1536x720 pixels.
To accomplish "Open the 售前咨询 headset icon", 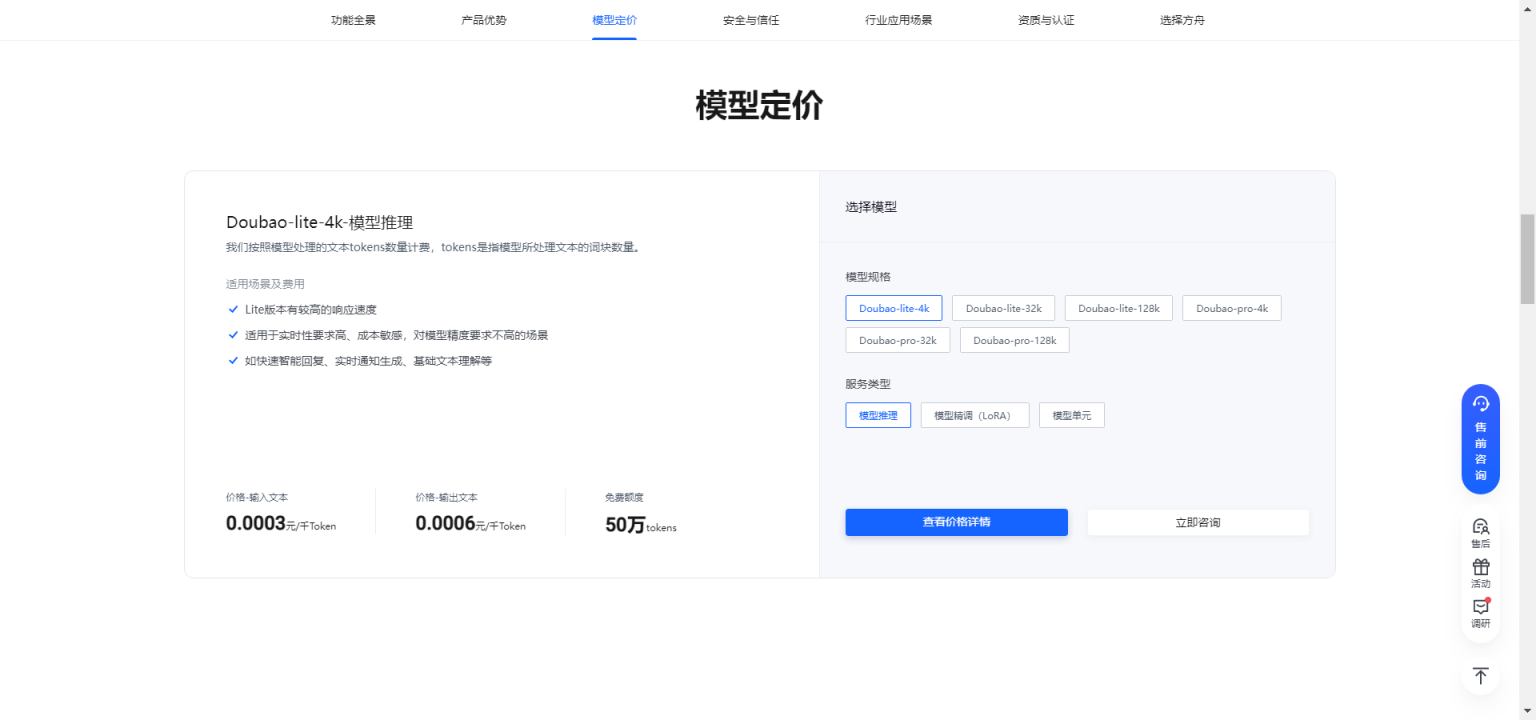I will [x=1480, y=404].
